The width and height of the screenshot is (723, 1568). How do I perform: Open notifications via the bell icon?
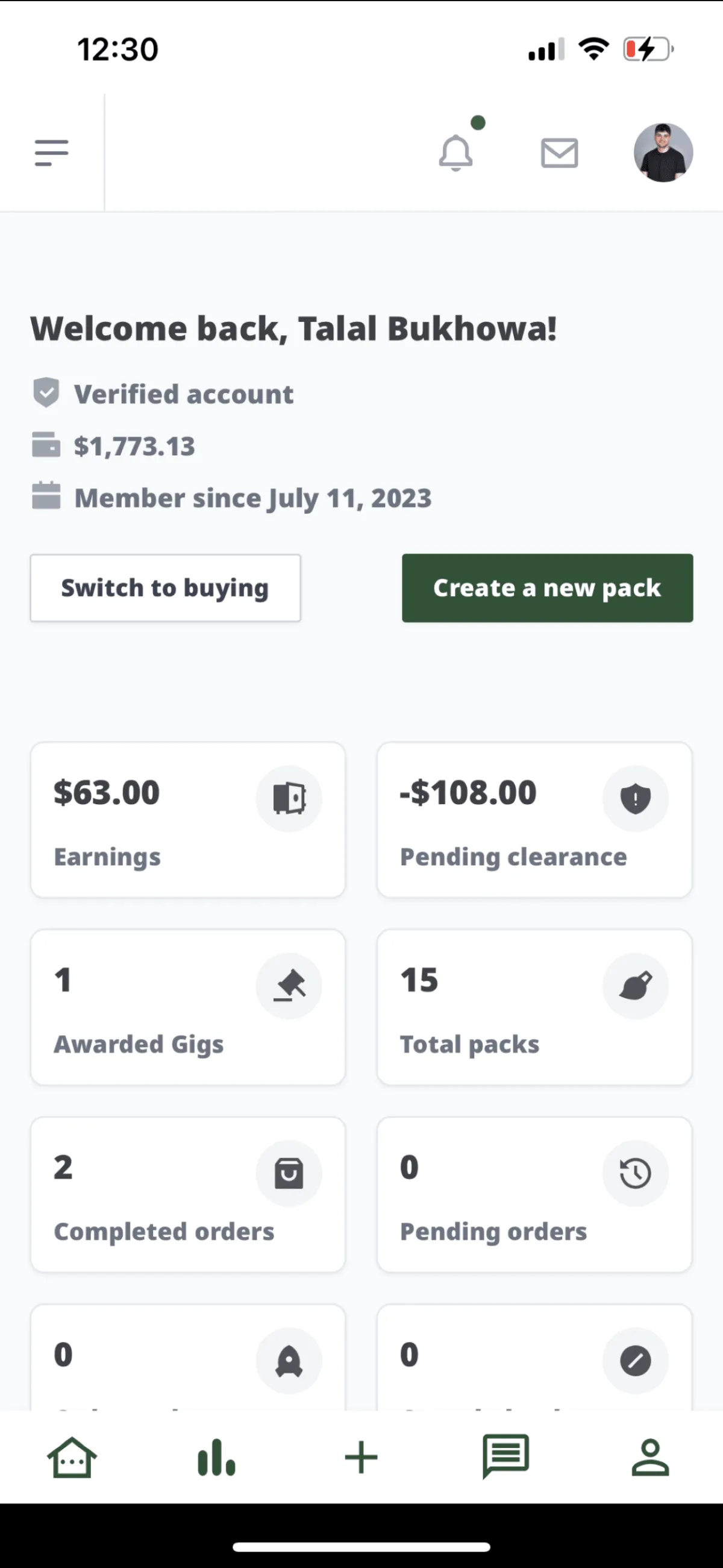click(456, 153)
